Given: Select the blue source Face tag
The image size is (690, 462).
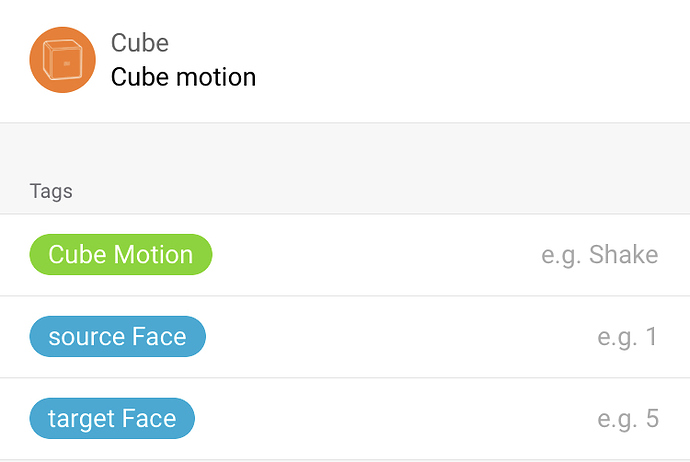Looking at the screenshot, I should point(117,337).
